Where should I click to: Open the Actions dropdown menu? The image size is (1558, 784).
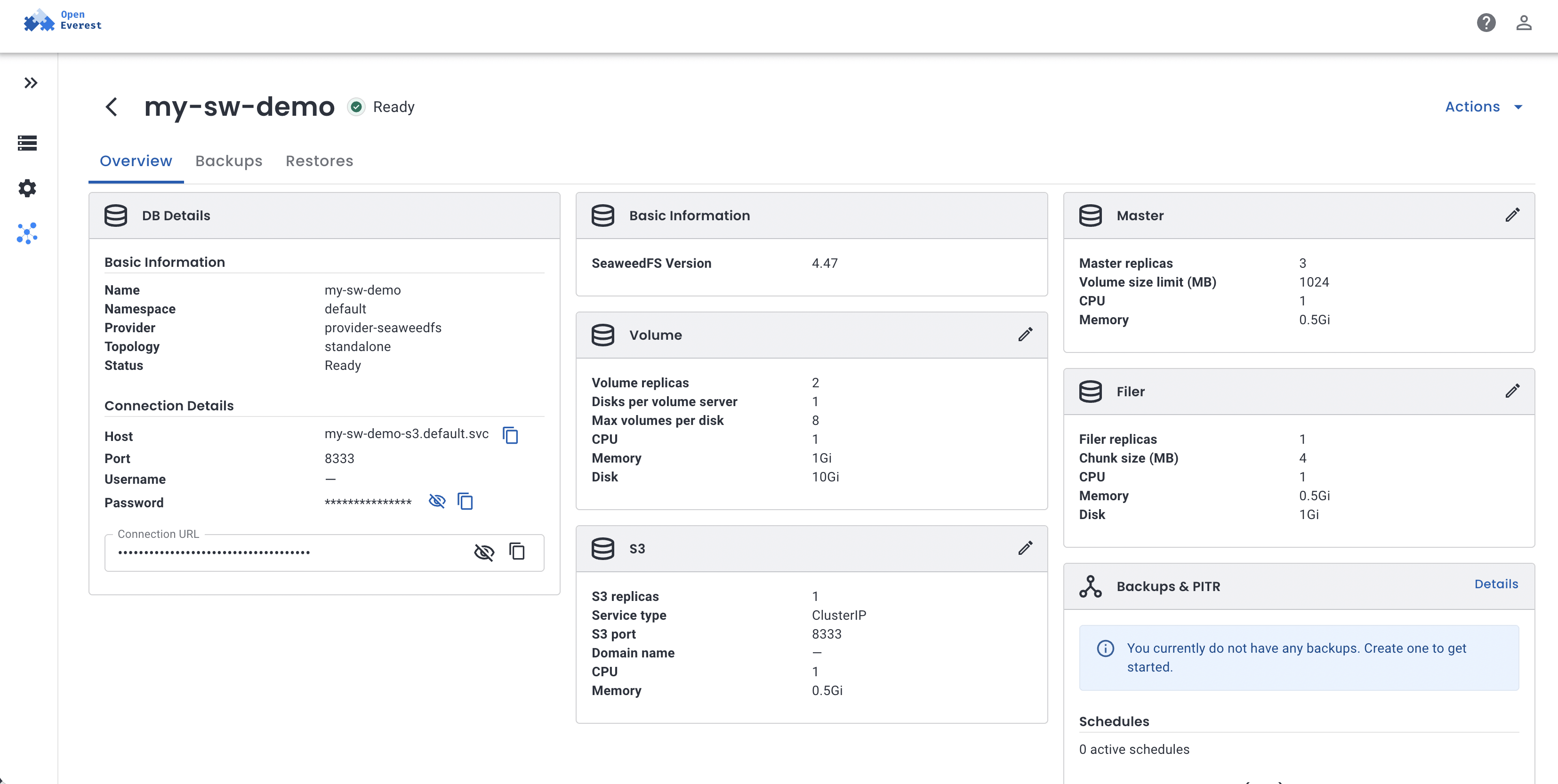point(1484,107)
